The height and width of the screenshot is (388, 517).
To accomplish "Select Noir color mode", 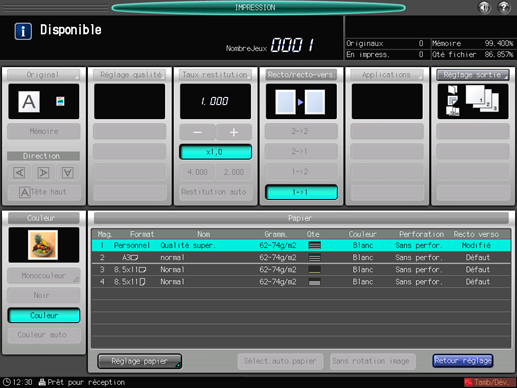I will pos(44,295).
